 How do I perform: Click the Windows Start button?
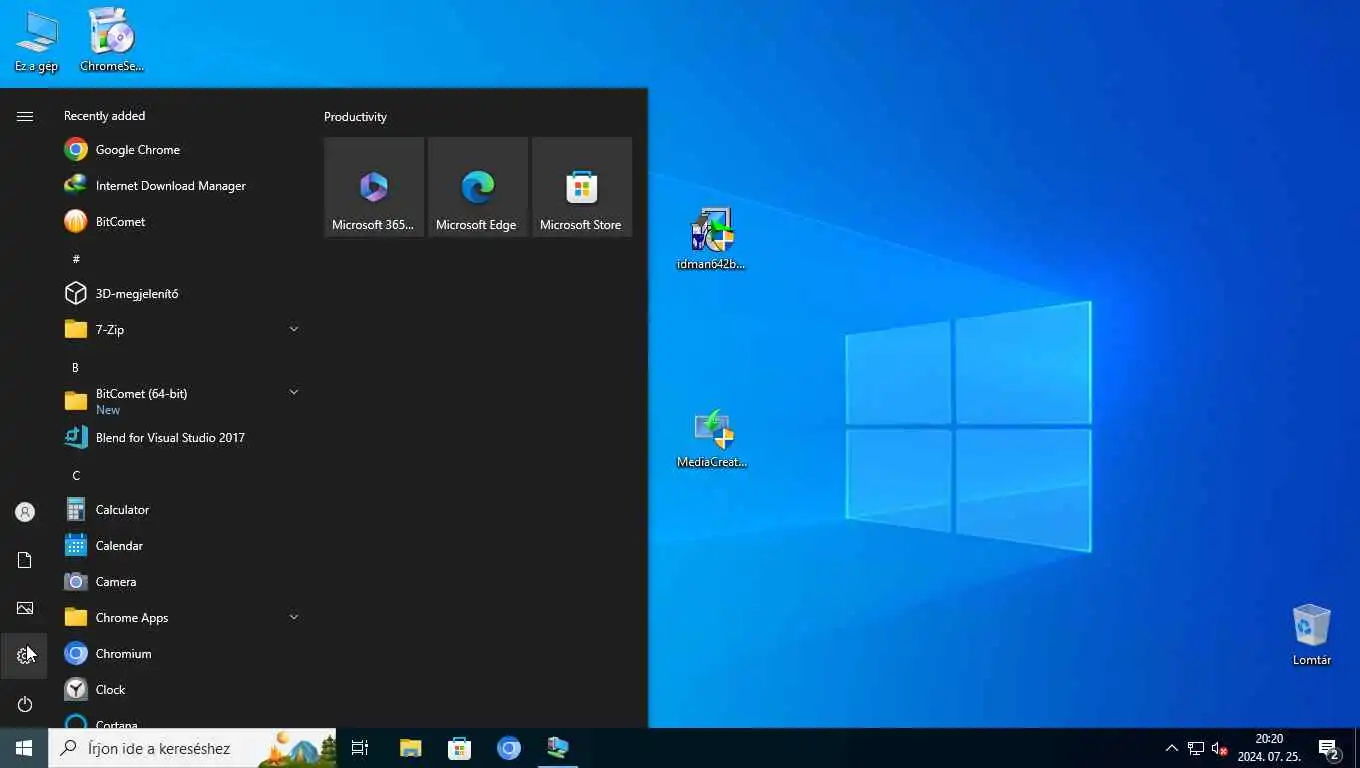click(x=24, y=748)
